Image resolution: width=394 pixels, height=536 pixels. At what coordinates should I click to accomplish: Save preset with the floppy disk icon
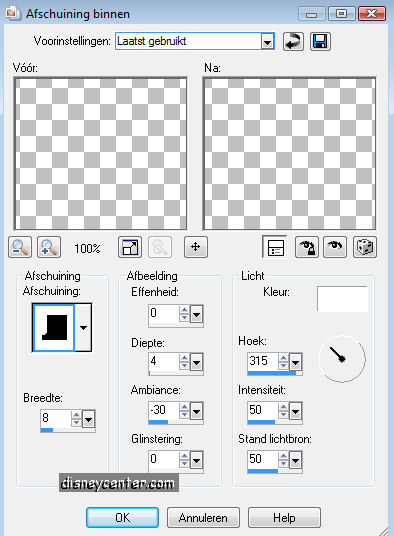pyautogui.click(x=320, y=42)
